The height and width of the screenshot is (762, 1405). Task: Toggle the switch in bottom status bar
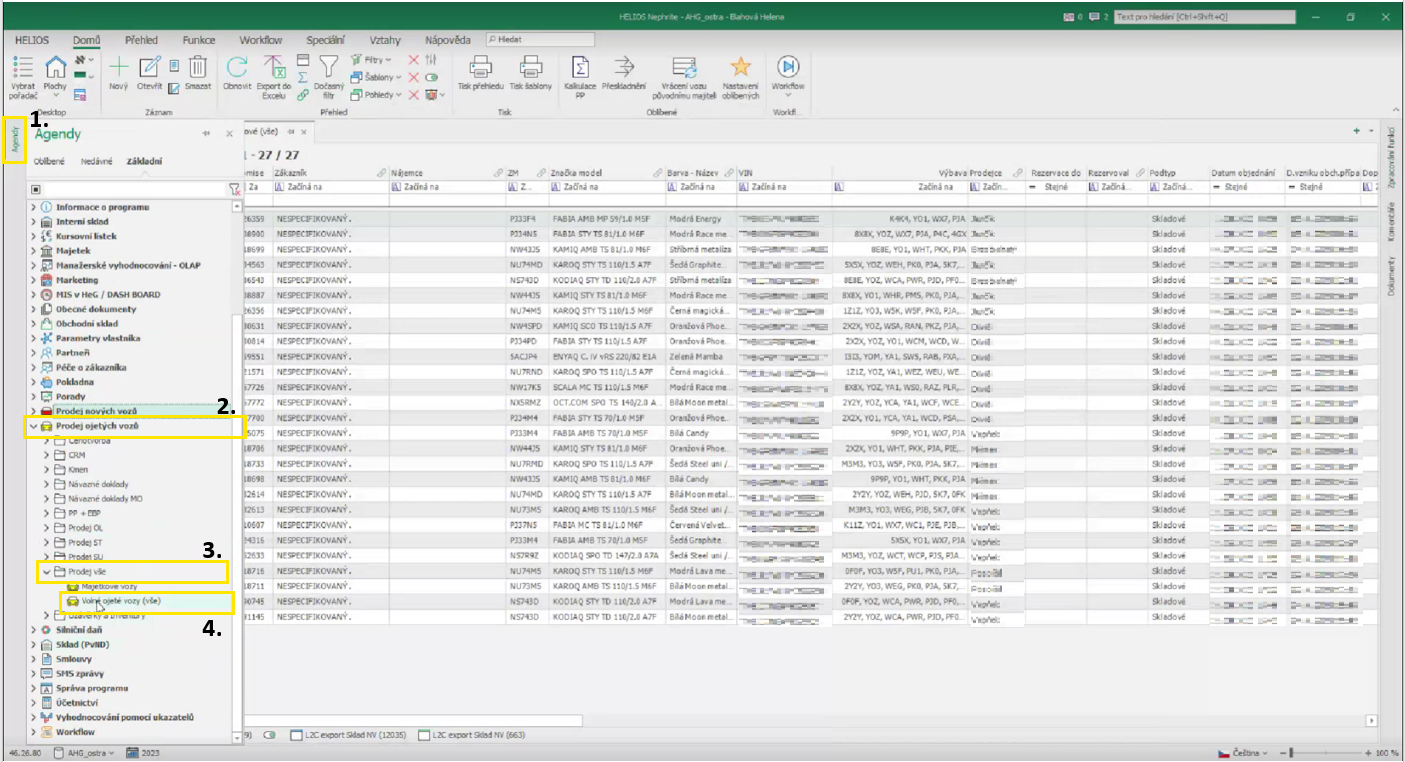tap(269, 735)
